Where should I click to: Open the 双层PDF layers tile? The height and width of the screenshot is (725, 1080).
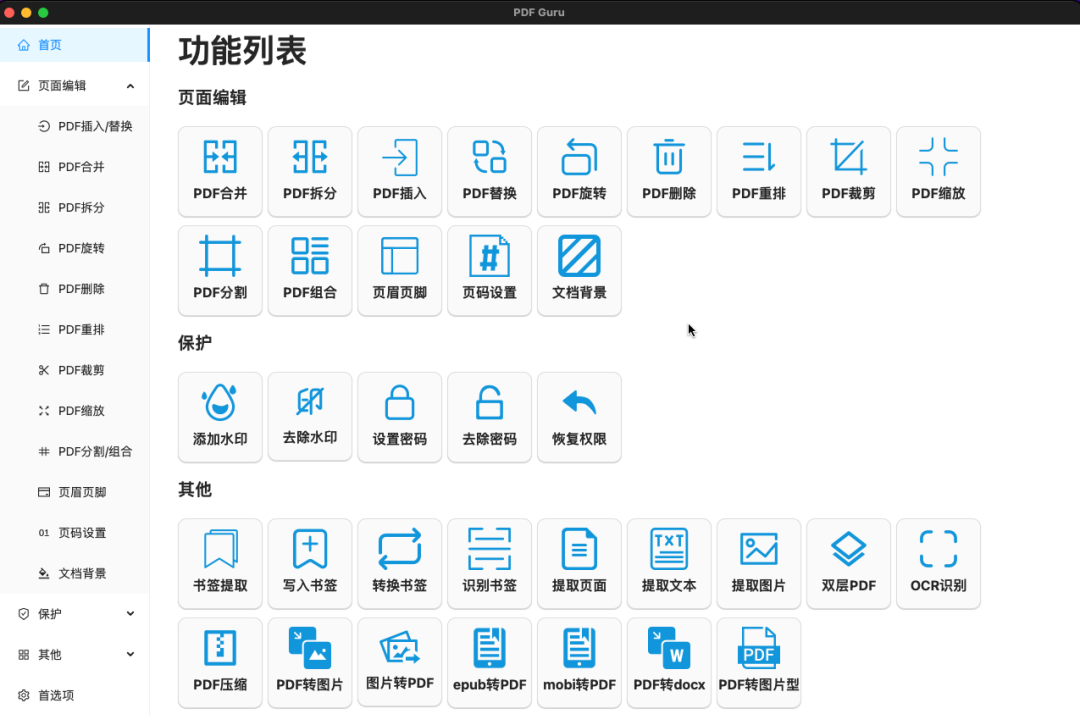[x=848, y=564]
